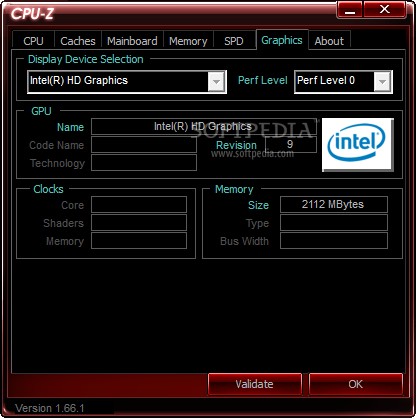Select the Memory tab
Screen dimensions: 416x418
coord(188,41)
